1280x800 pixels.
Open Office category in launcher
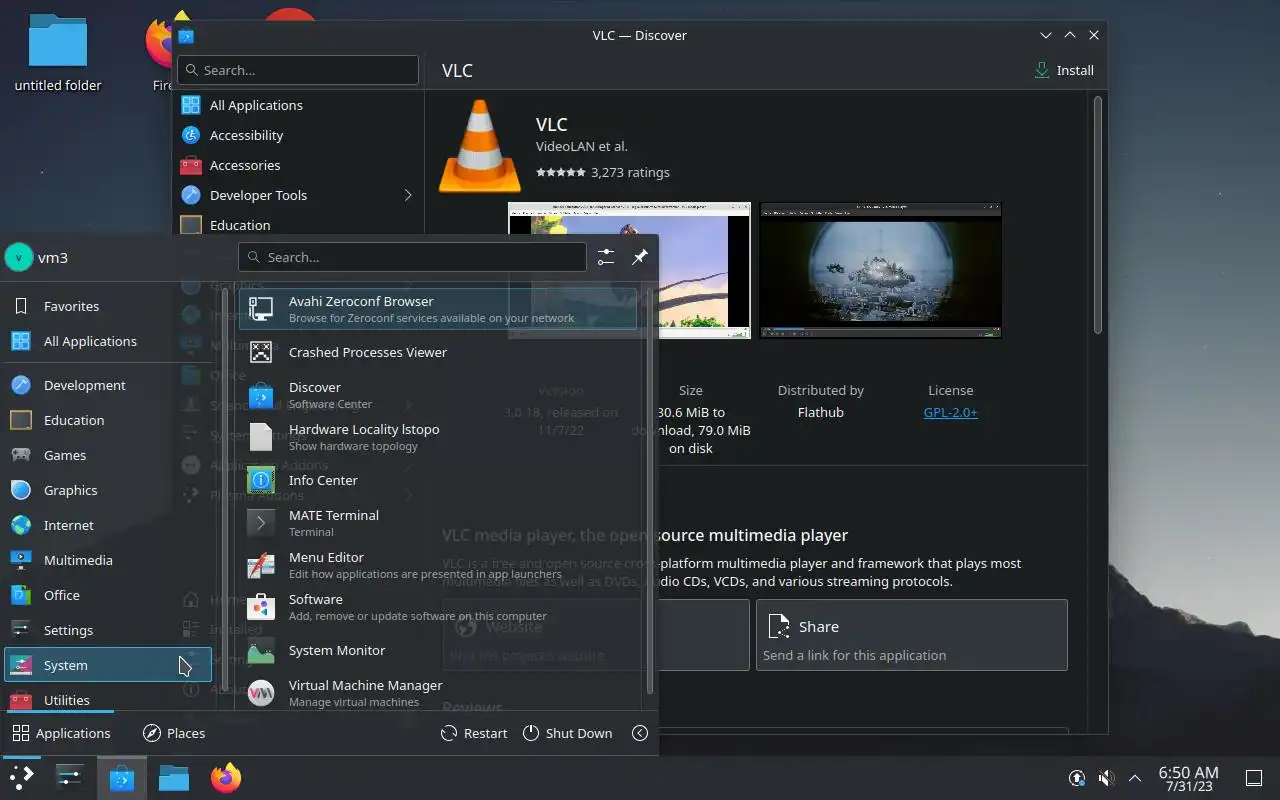108,595
